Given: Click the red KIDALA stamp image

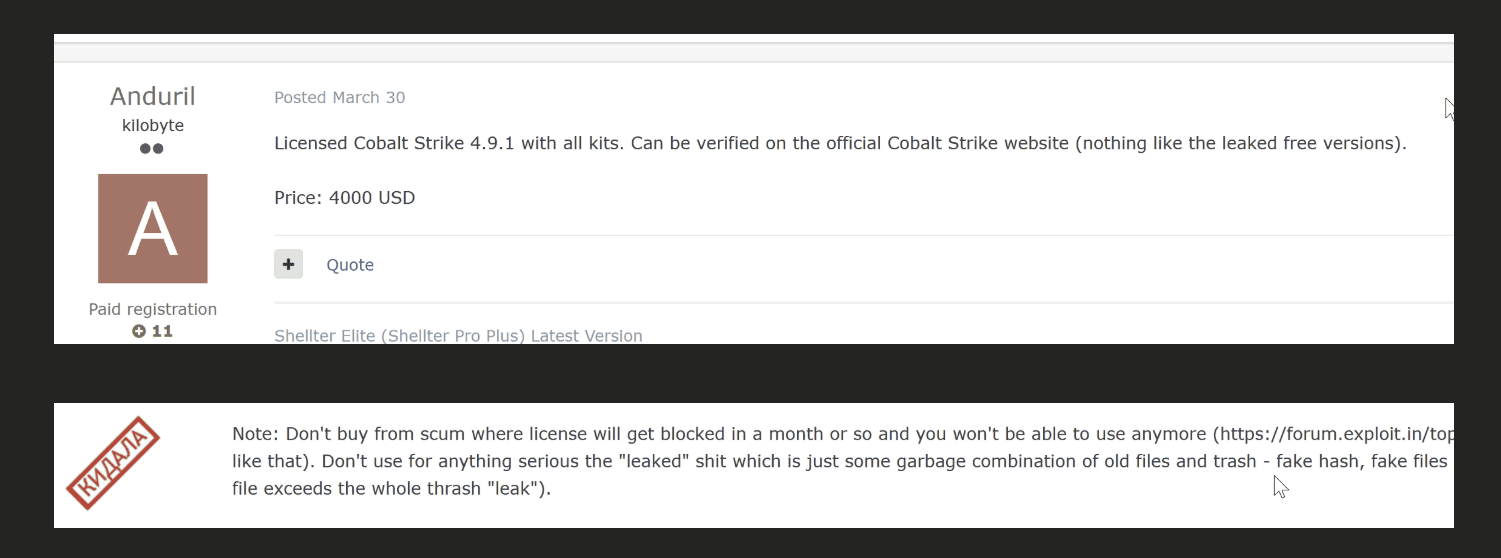Looking at the screenshot, I should pyautogui.click(x=113, y=461).
